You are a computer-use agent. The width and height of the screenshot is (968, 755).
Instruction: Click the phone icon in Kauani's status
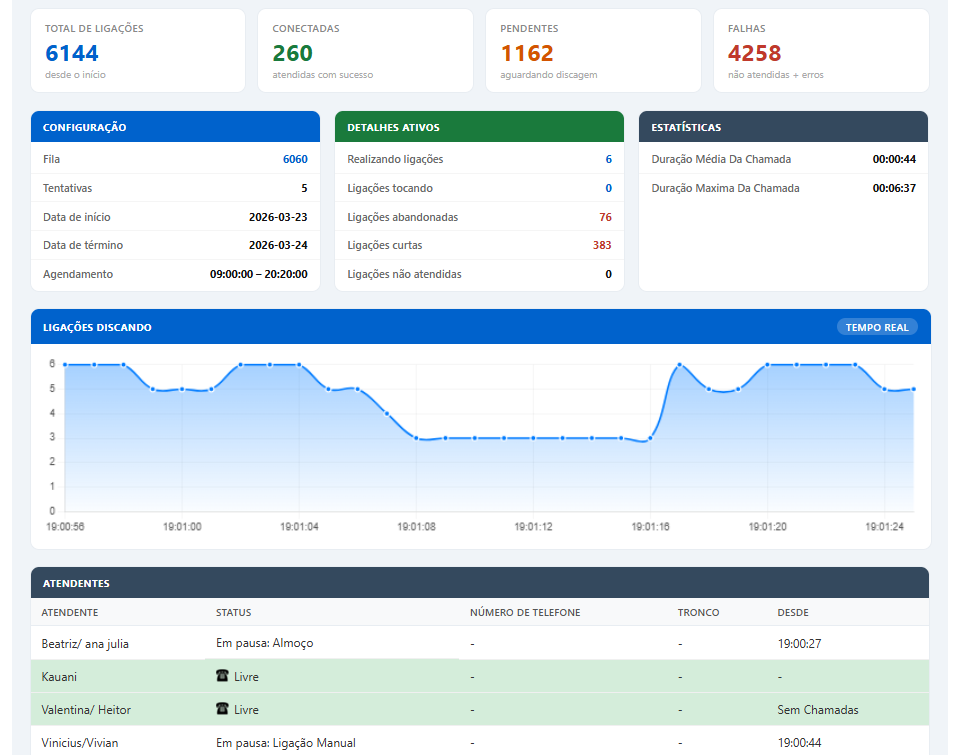tap(222, 677)
